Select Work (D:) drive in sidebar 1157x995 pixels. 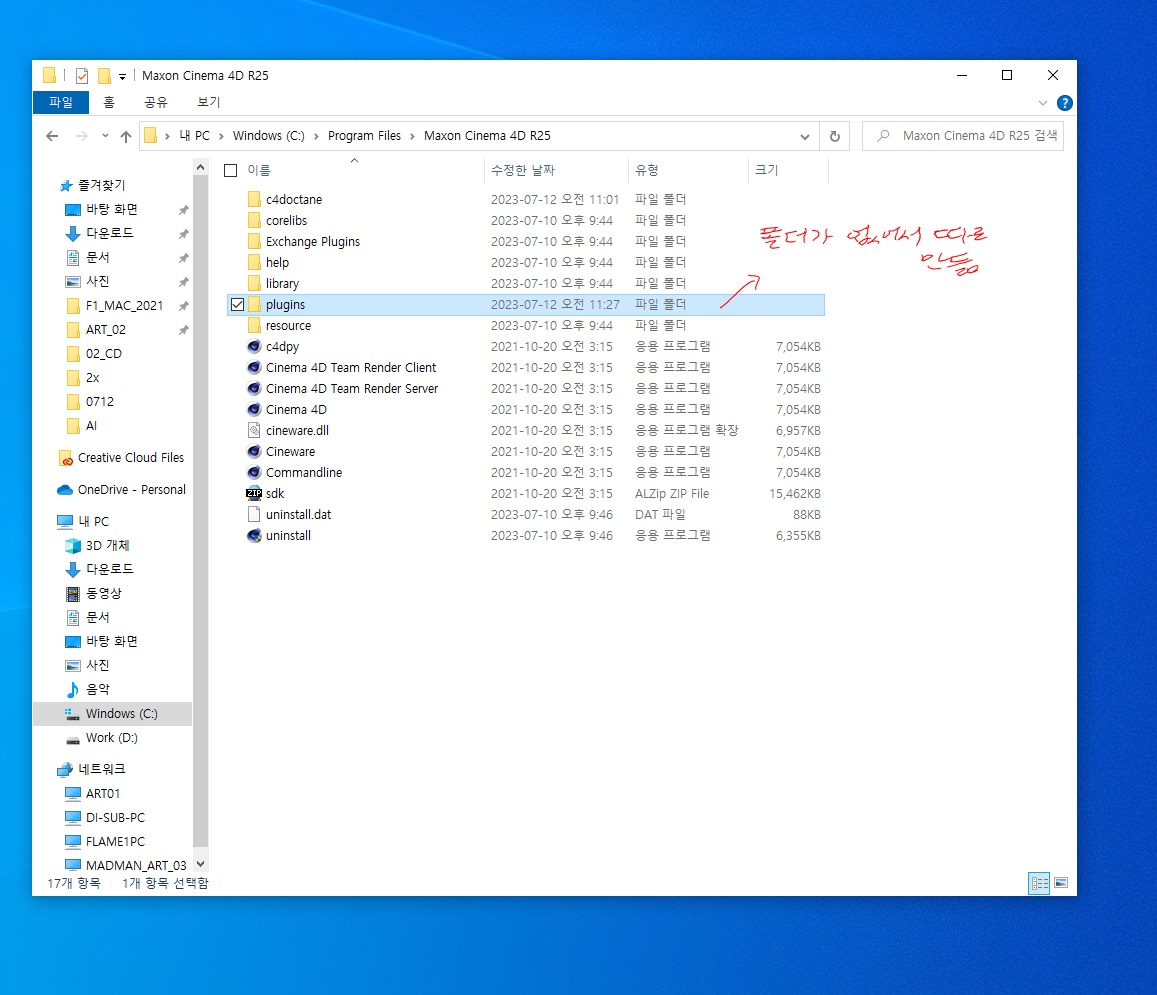point(111,737)
